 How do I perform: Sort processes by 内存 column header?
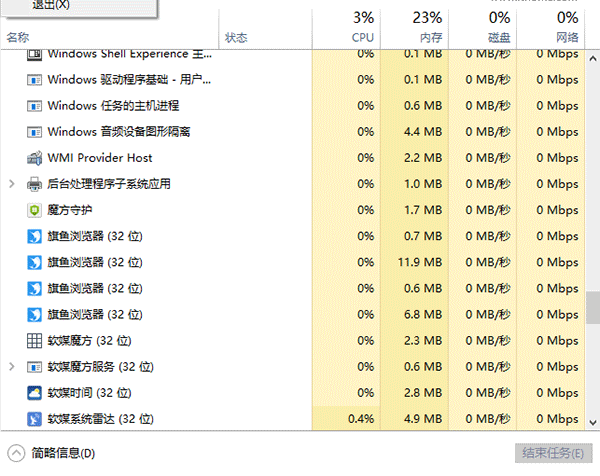[414, 28]
